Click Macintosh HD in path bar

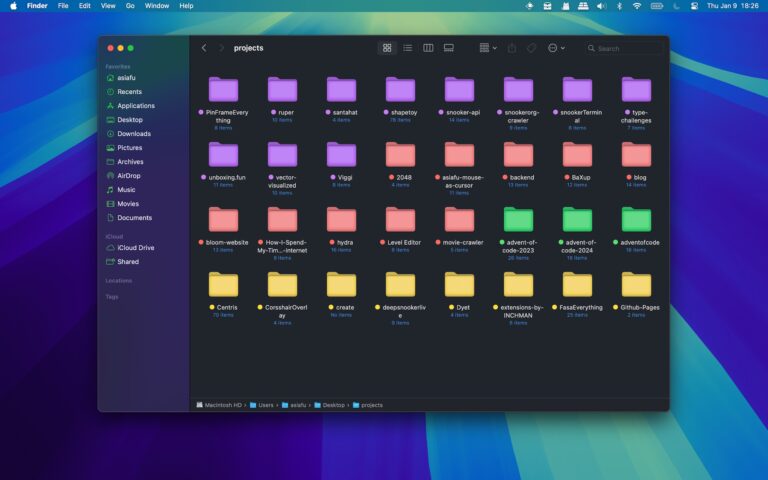(x=219, y=405)
